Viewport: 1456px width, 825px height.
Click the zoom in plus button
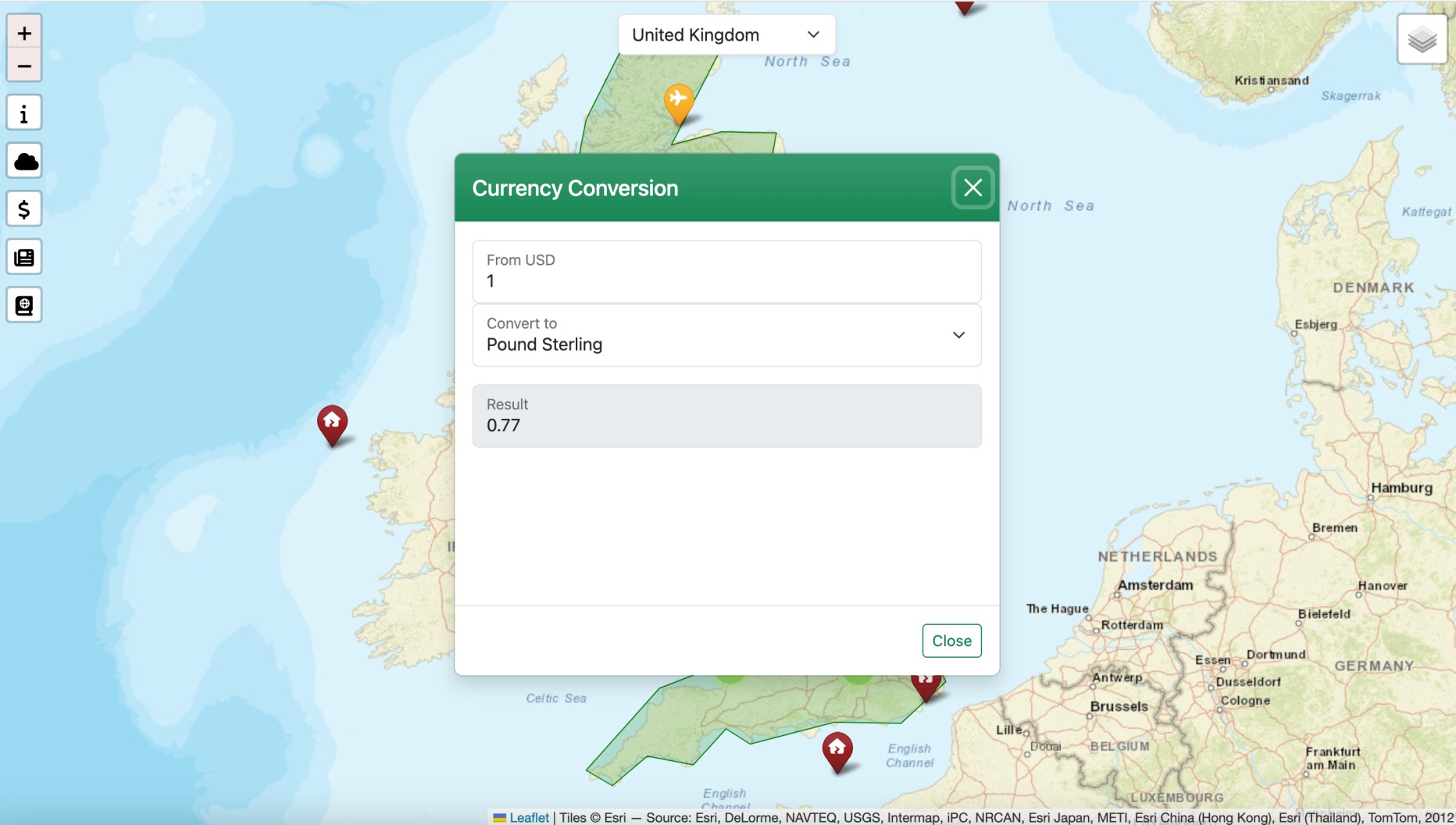click(24, 33)
